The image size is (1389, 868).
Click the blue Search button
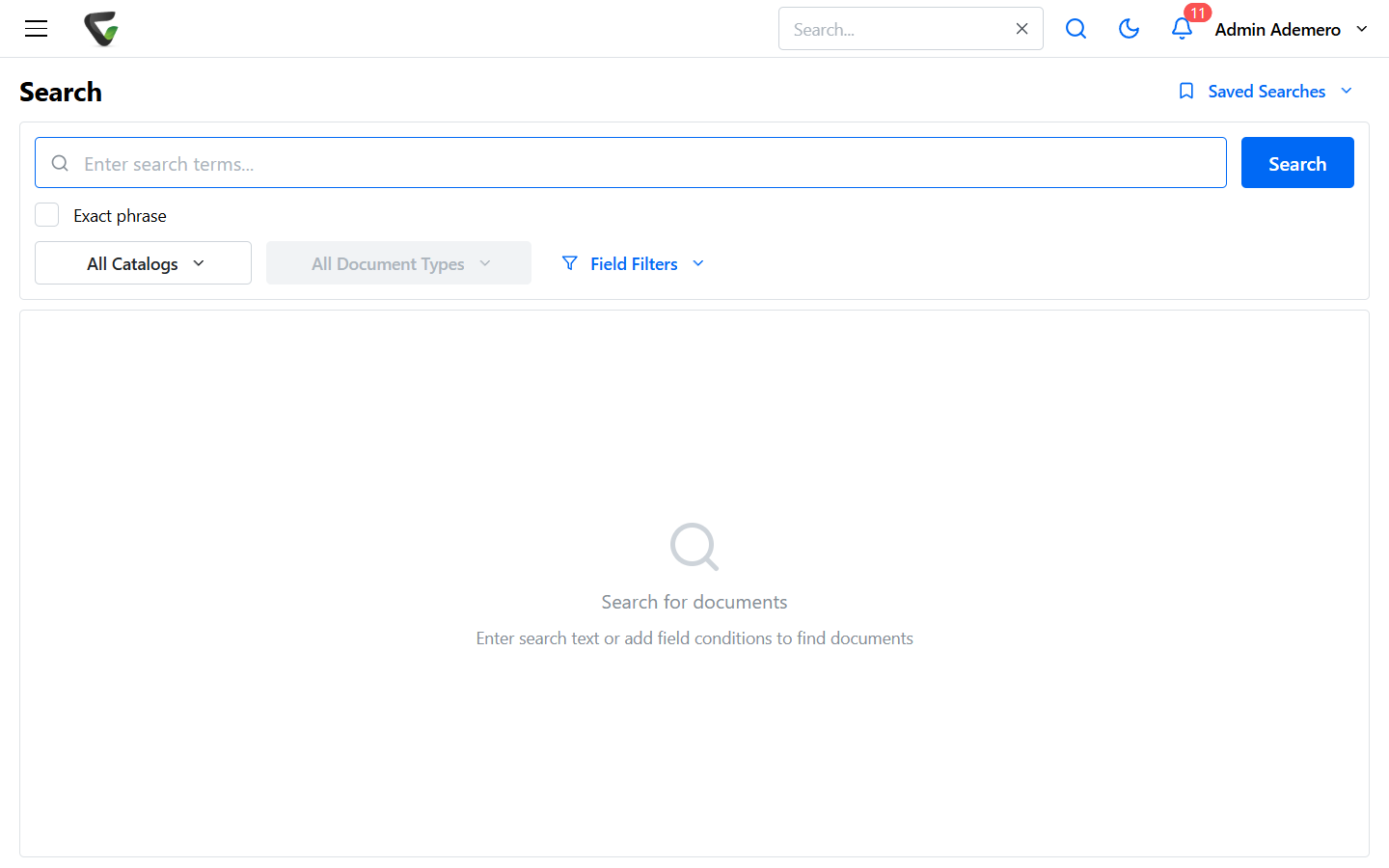click(x=1297, y=163)
